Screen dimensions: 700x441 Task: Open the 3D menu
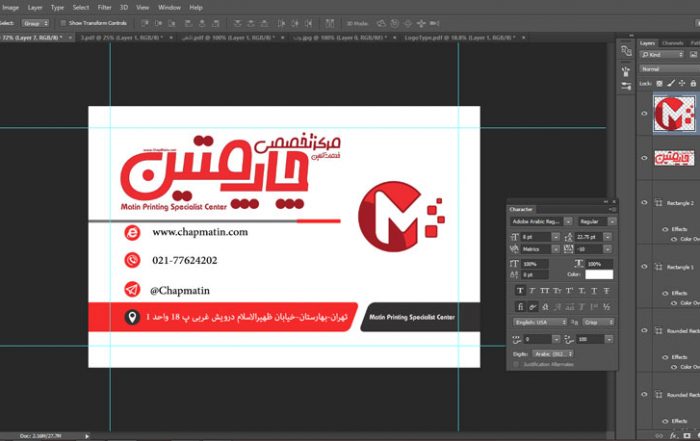point(124,8)
